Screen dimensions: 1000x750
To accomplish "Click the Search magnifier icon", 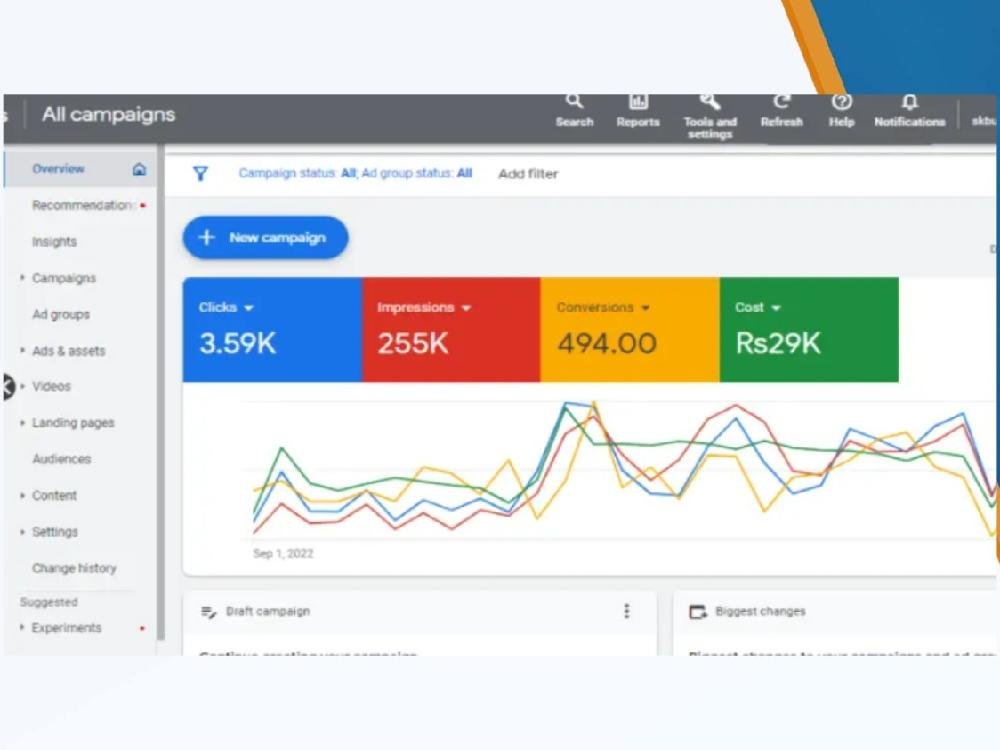I will tap(574, 102).
